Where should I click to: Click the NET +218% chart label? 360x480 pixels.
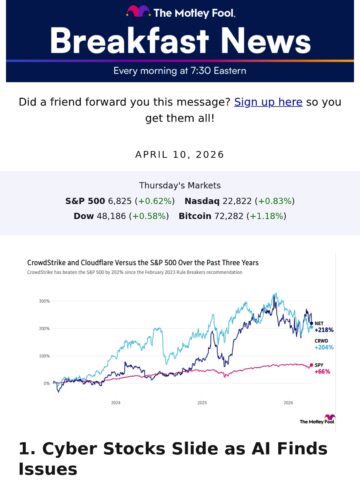(324, 327)
